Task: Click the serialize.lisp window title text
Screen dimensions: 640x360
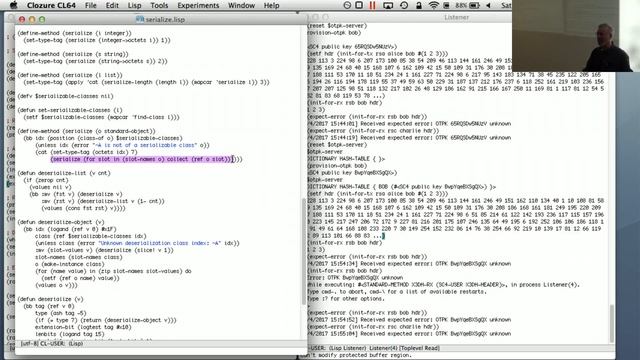Action: pyautogui.click(x=165, y=19)
